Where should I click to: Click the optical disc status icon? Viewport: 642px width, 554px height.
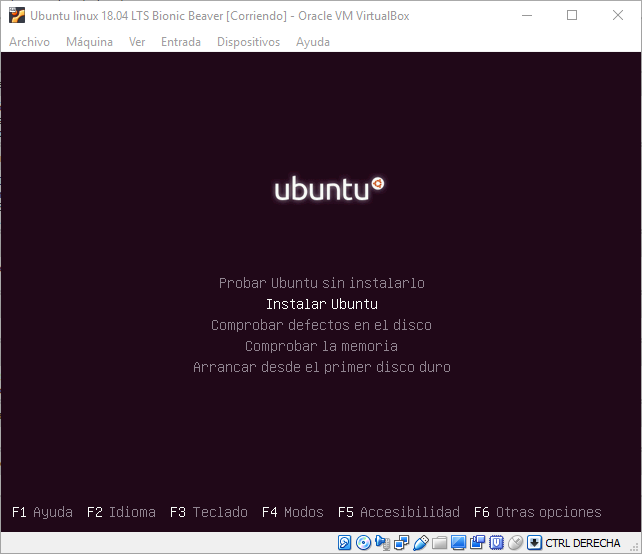[x=363, y=543]
